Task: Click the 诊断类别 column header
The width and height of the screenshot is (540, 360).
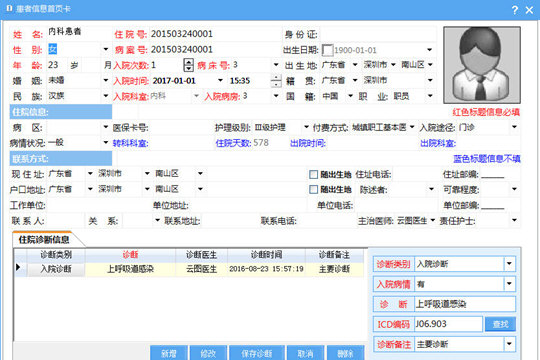Action: click(x=56, y=255)
